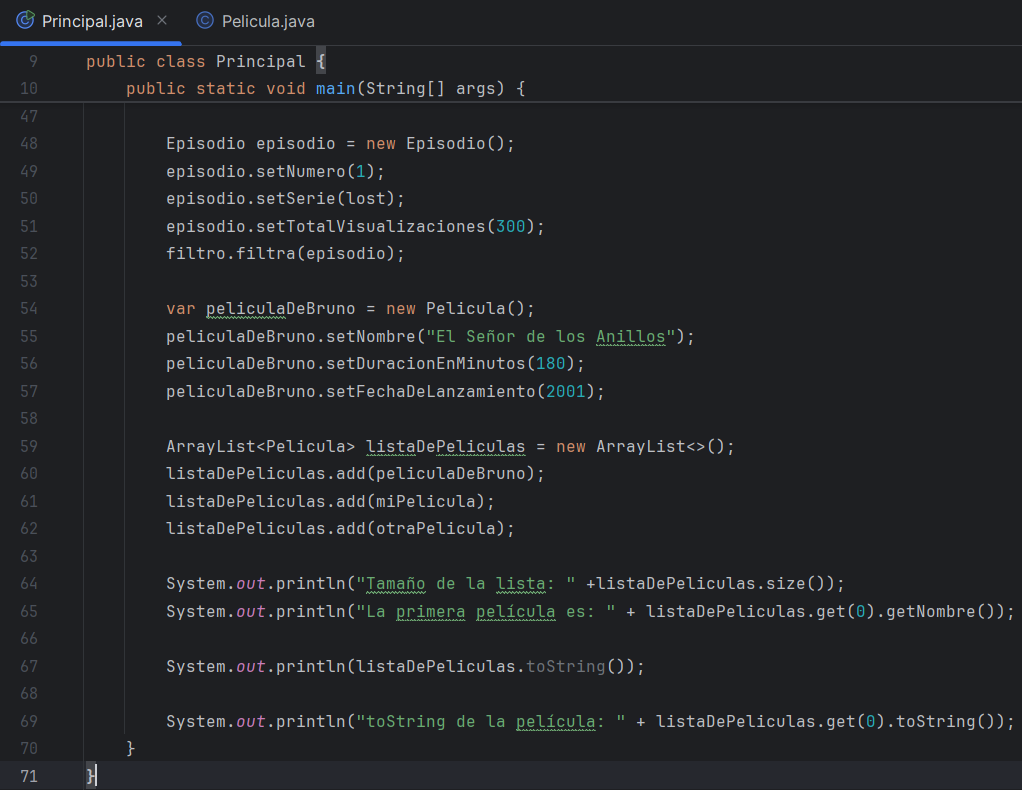This screenshot has width=1022, height=790.
Task: Click line number 48 in the gutter
Action: click(x=29, y=143)
